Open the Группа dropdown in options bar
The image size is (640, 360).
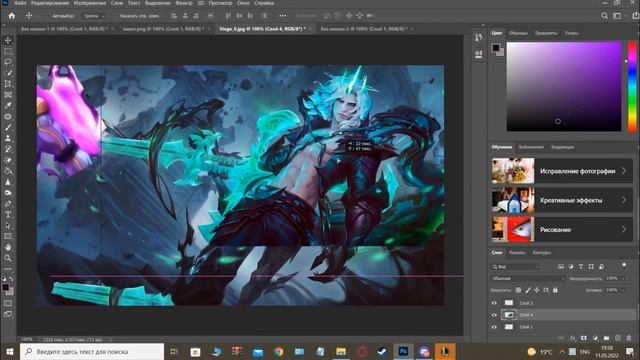pyautogui.click(x=94, y=16)
